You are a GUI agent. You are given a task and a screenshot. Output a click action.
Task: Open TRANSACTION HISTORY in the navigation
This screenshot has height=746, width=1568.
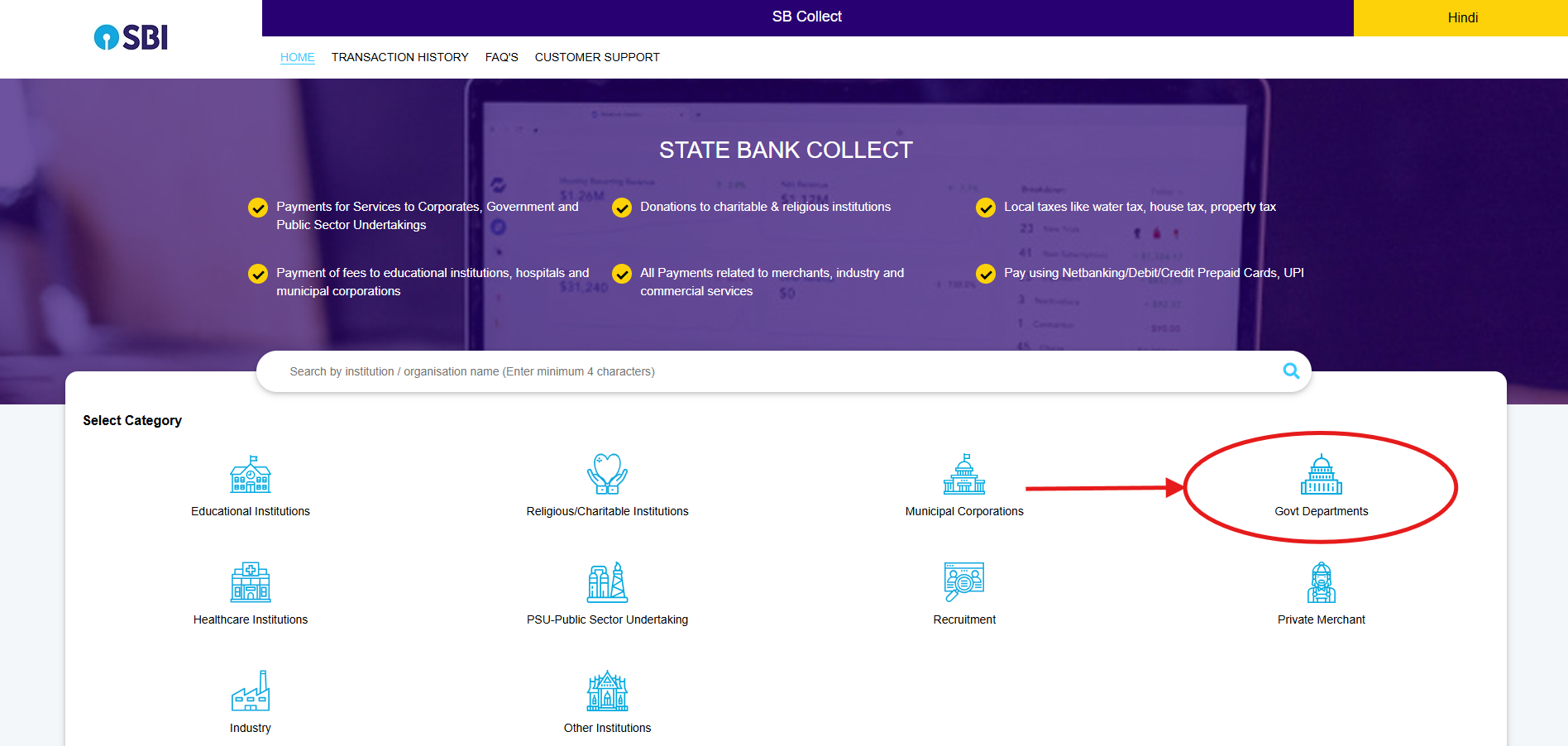coord(400,57)
